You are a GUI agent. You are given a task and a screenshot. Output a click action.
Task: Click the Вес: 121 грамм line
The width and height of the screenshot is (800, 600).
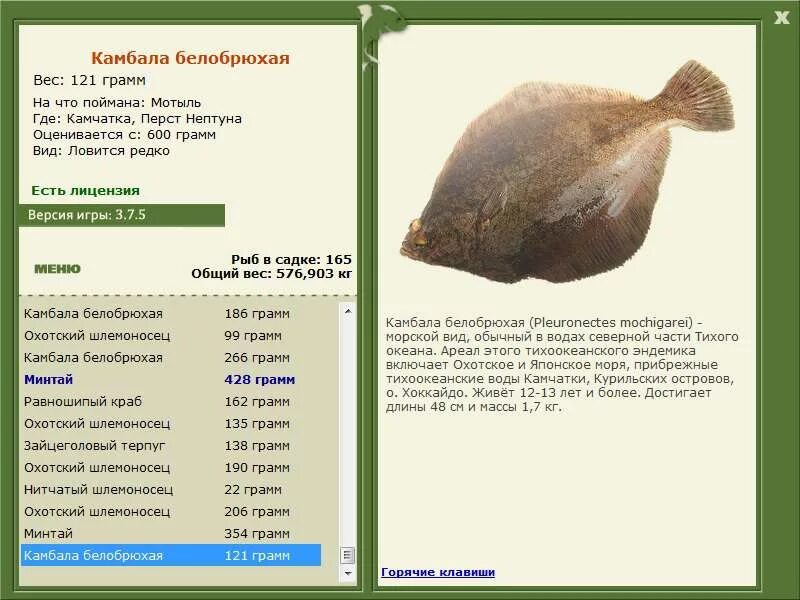(89, 80)
